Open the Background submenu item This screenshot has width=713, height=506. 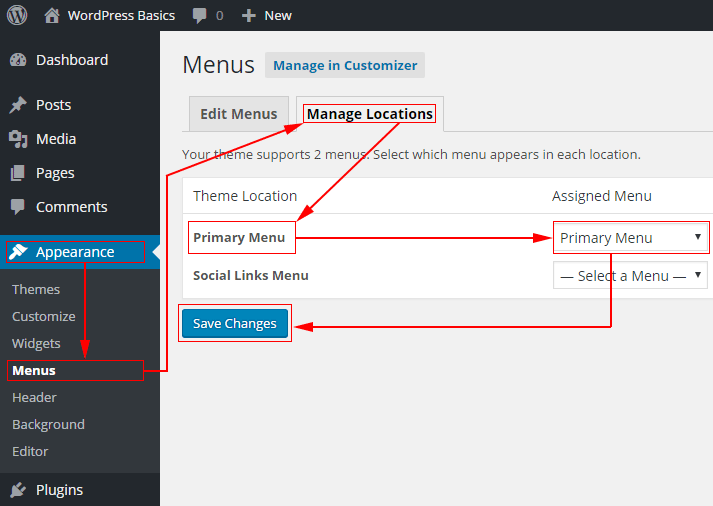tap(48, 425)
